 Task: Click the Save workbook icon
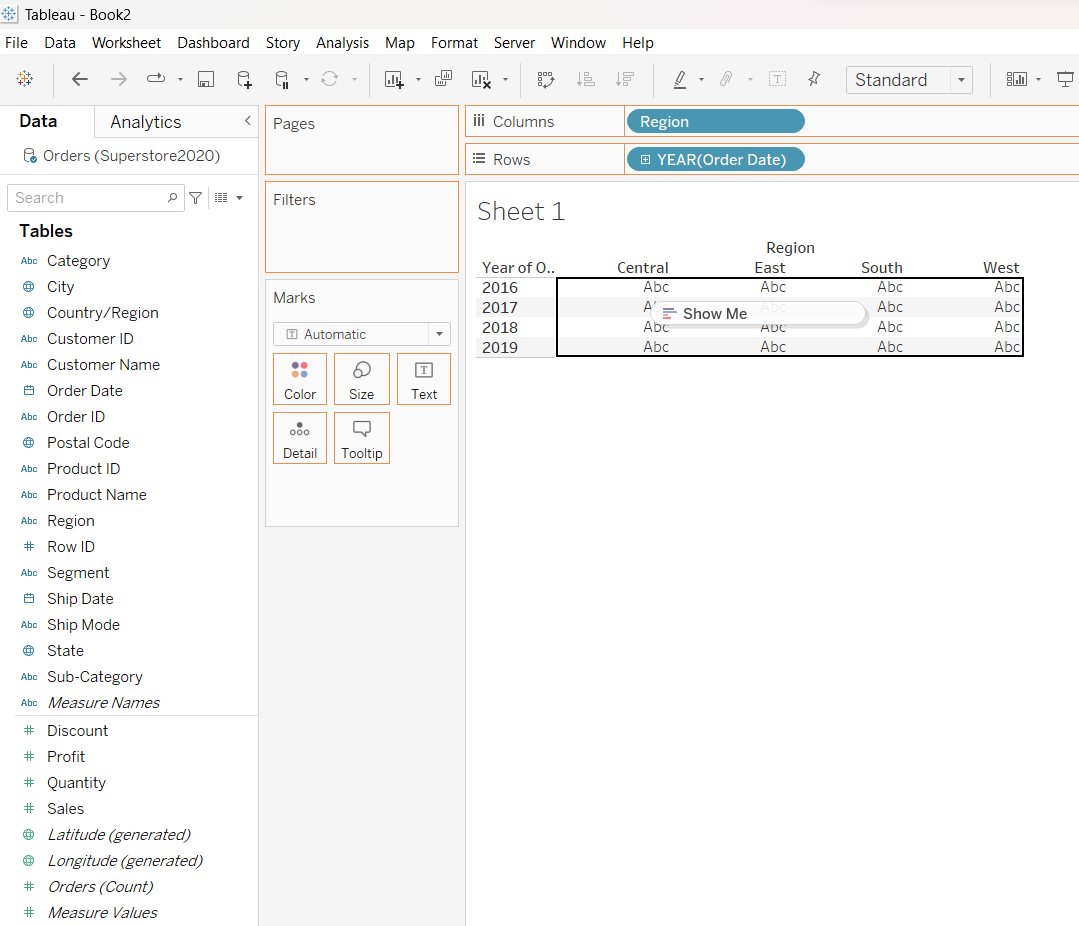206,80
